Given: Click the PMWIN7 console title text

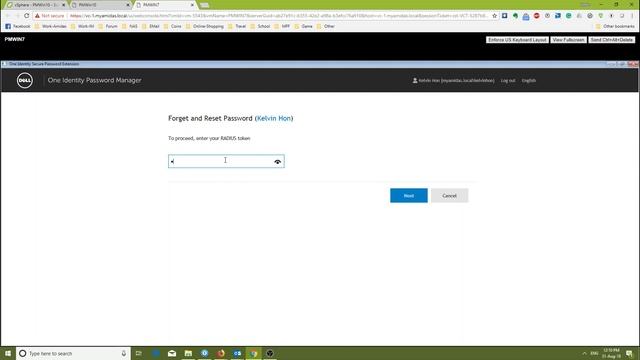Looking at the screenshot, I should 15,39.
